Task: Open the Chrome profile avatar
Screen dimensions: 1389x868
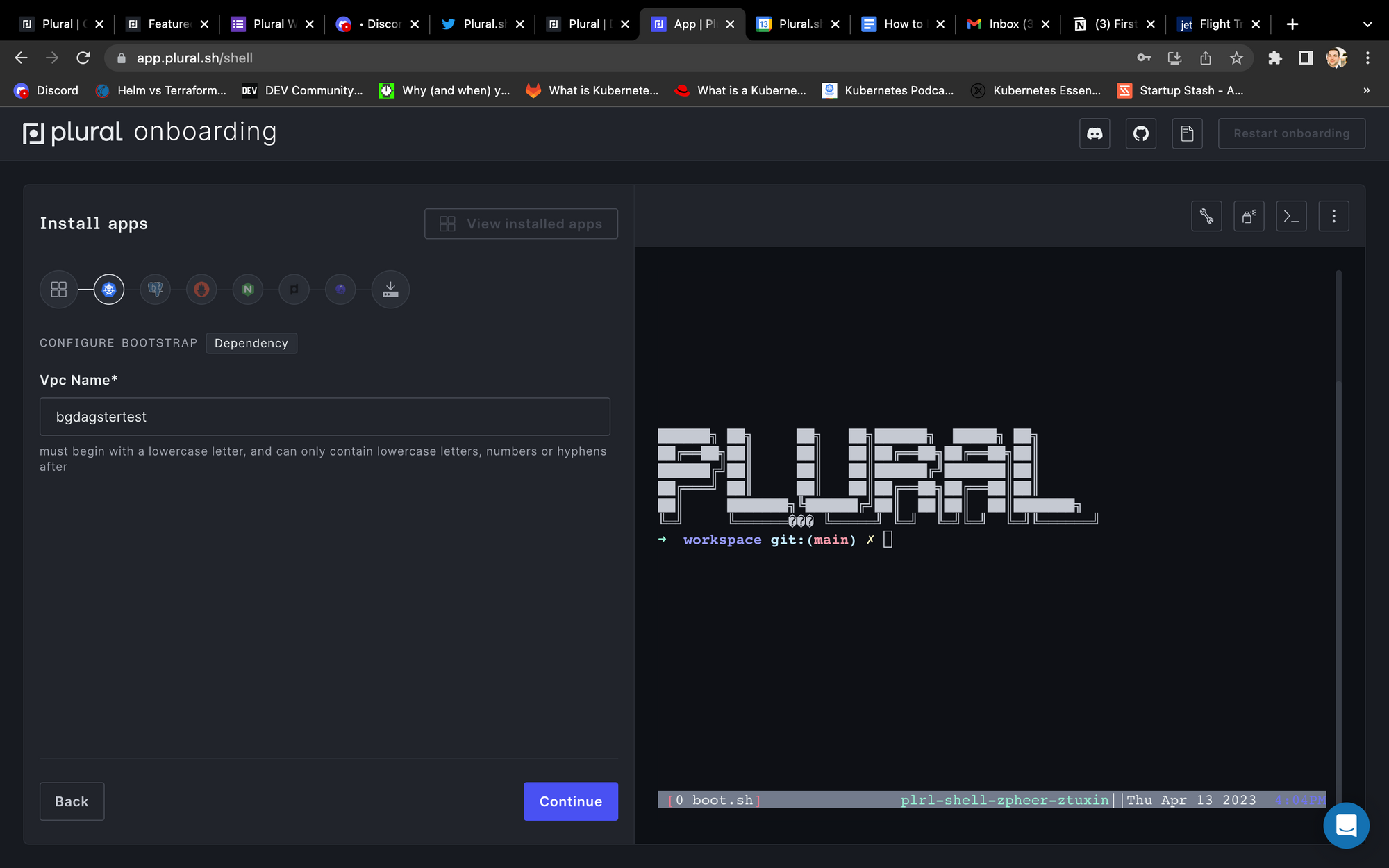Action: tap(1336, 58)
